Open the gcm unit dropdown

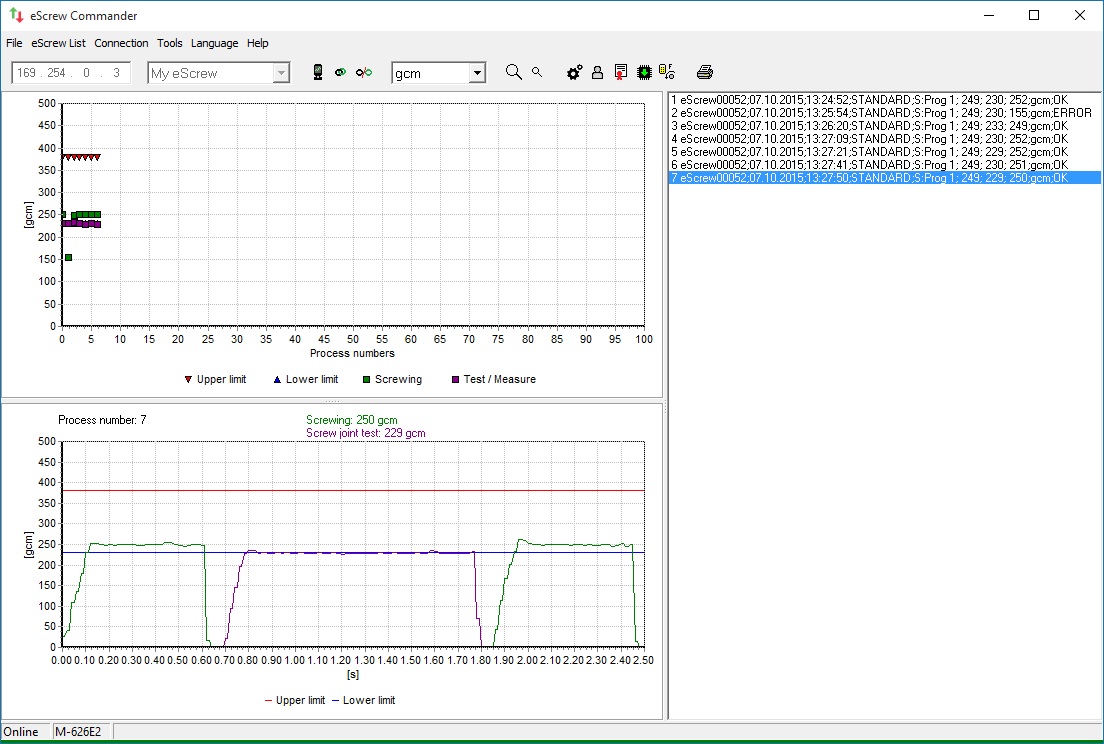pyautogui.click(x=477, y=73)
